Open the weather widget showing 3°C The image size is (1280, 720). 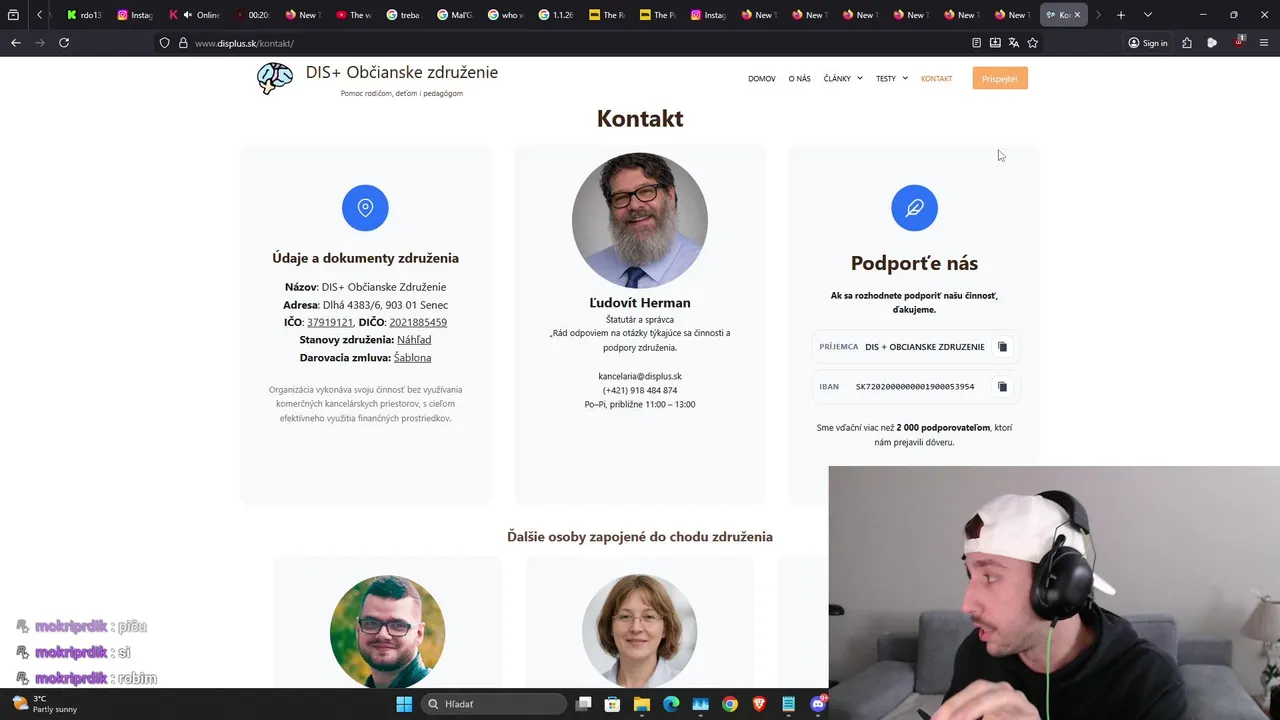[x=43, y=704]
